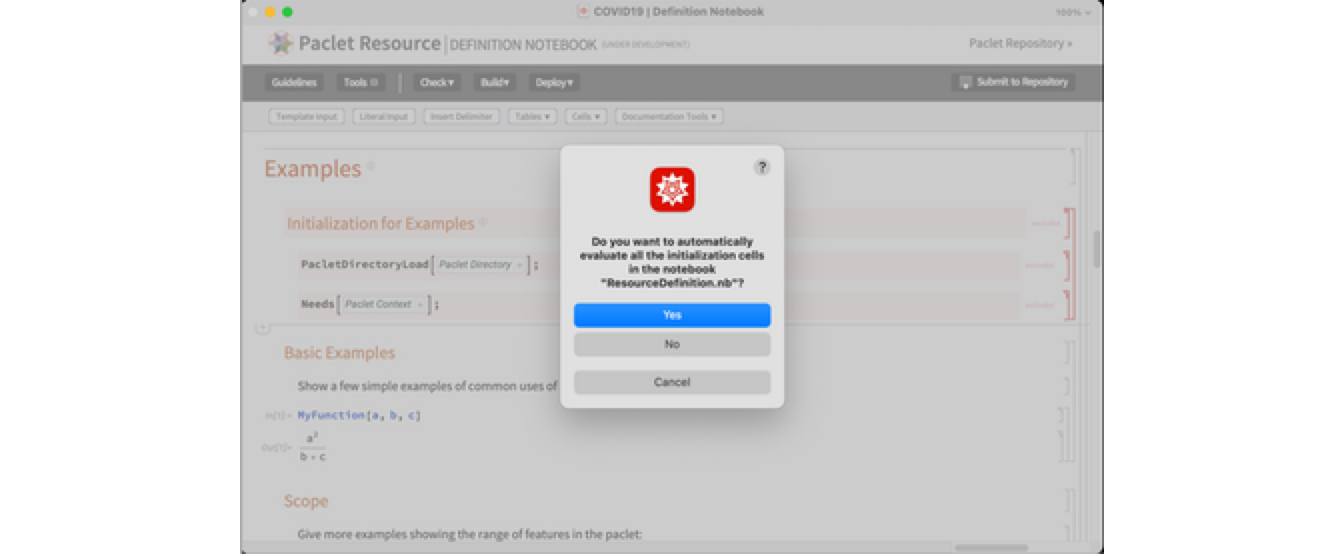
Task: Open the Guidelines toolbar item
Action: 294,83
